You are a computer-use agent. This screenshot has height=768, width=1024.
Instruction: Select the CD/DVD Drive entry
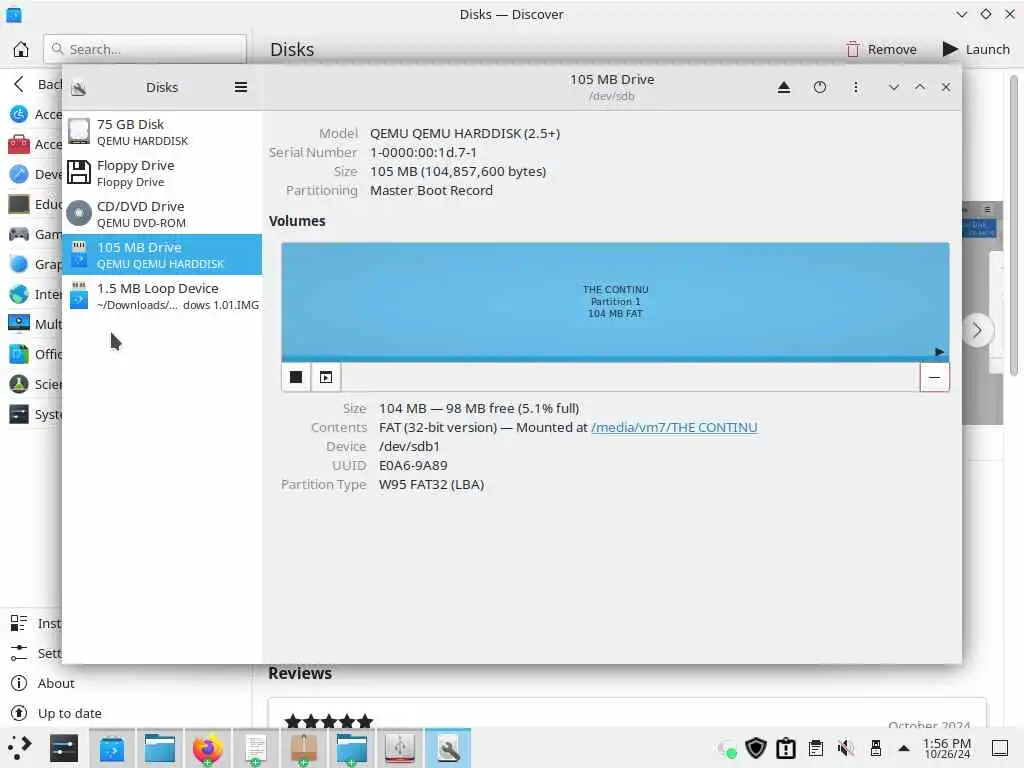click(162, 214)
